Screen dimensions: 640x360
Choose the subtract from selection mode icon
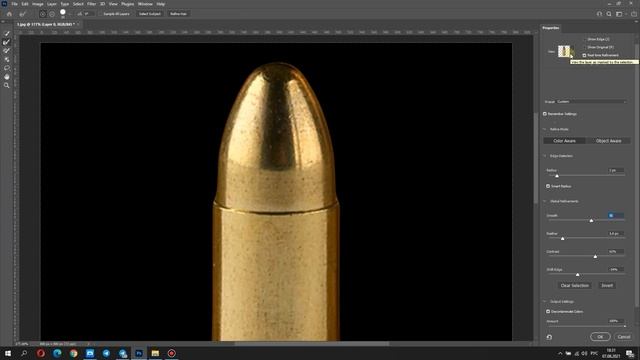52,14
